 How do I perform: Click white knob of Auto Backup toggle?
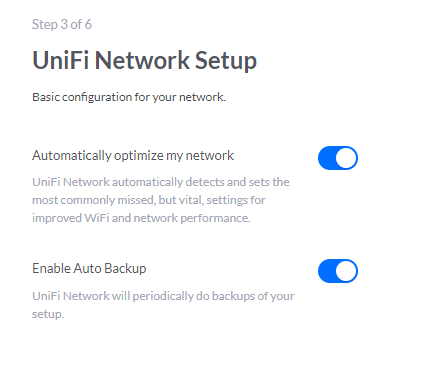pos(346,271)
